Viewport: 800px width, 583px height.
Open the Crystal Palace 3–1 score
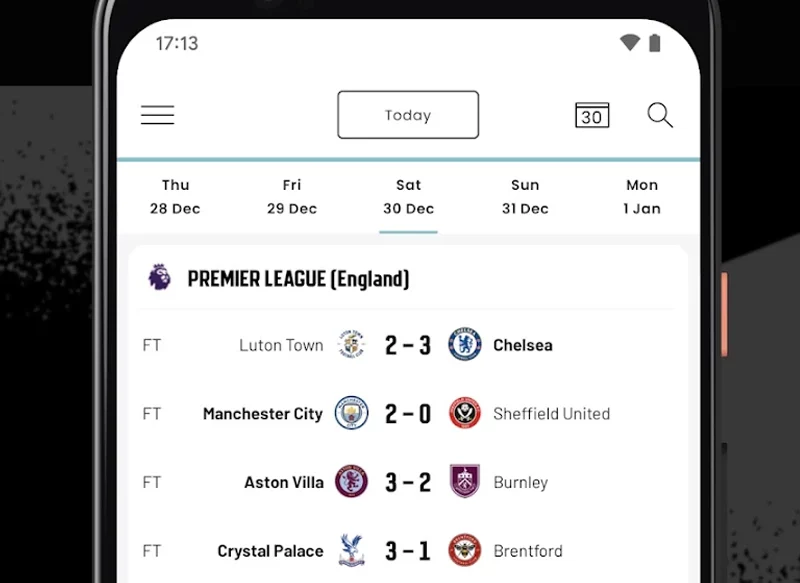(x=408, y=551)
